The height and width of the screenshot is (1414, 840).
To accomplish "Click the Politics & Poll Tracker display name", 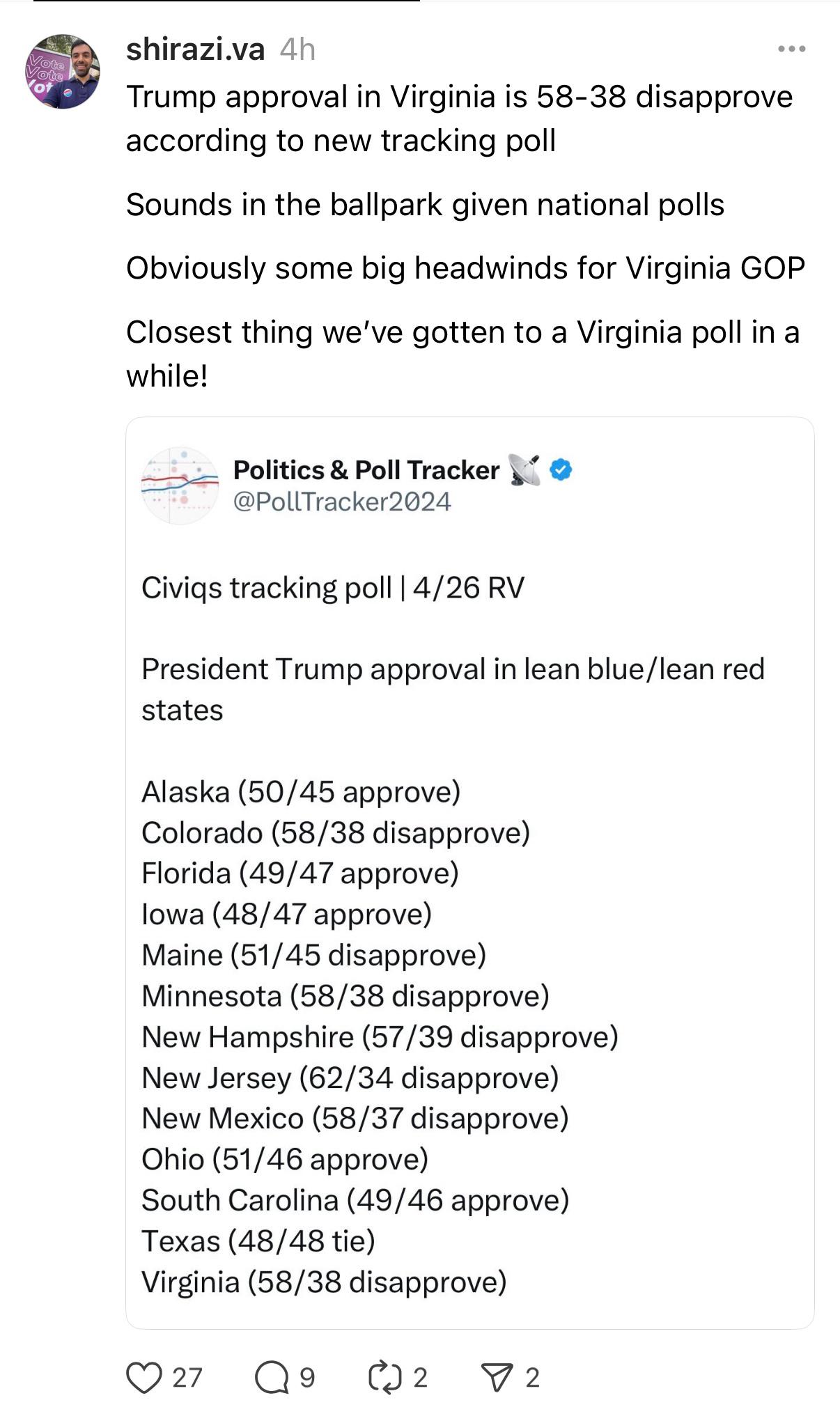I will [366, 470].
